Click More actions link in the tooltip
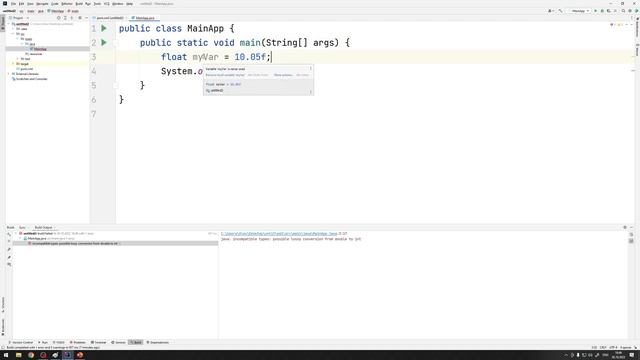The height and width of the screenshot is (360, 640). click(283, 75)
